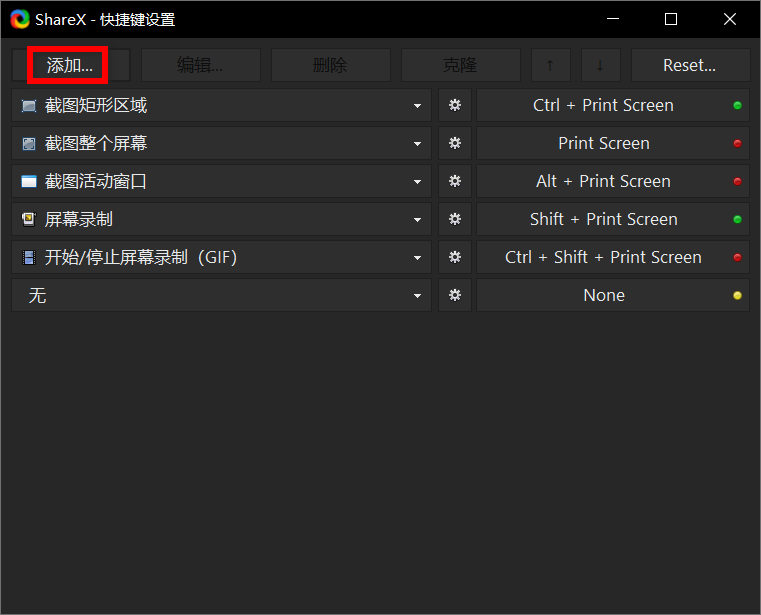Image resolution: width=761 pixels, height=615 pixels.
Task: Click the ShareX logo in title bar
Action: pos(20,19)
